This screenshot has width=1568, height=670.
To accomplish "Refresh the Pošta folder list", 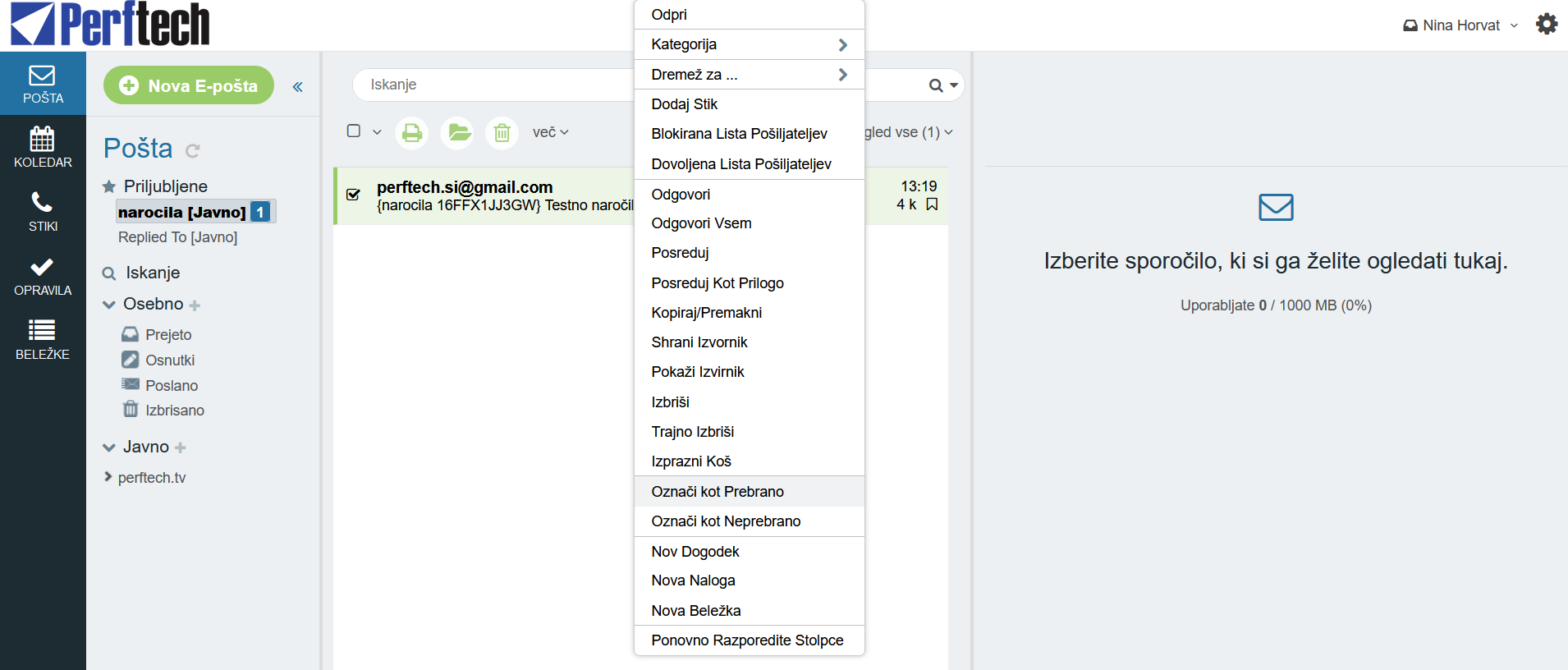I will 193,151.
